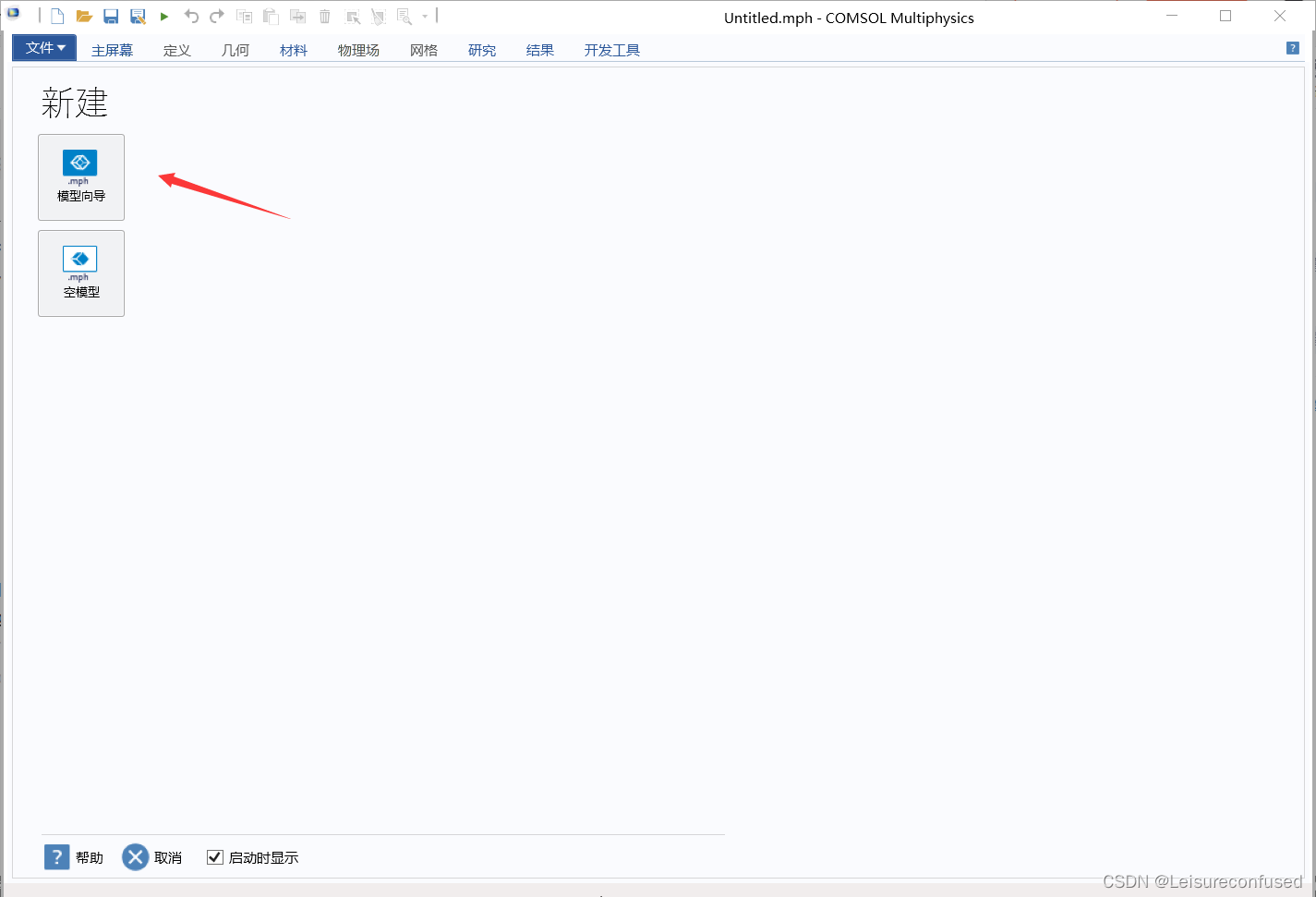Screen dimensions: 1316x897
Task: Click the Paste clipboard icon
Action: coord(271,17)
